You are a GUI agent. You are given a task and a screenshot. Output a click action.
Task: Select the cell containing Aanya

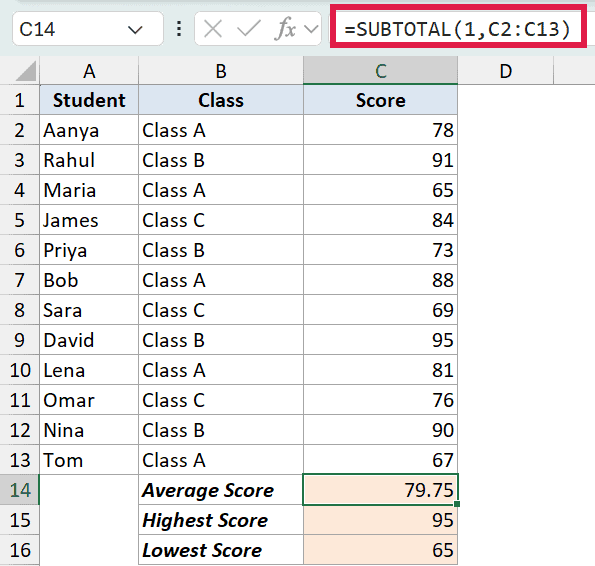[89, 130]
